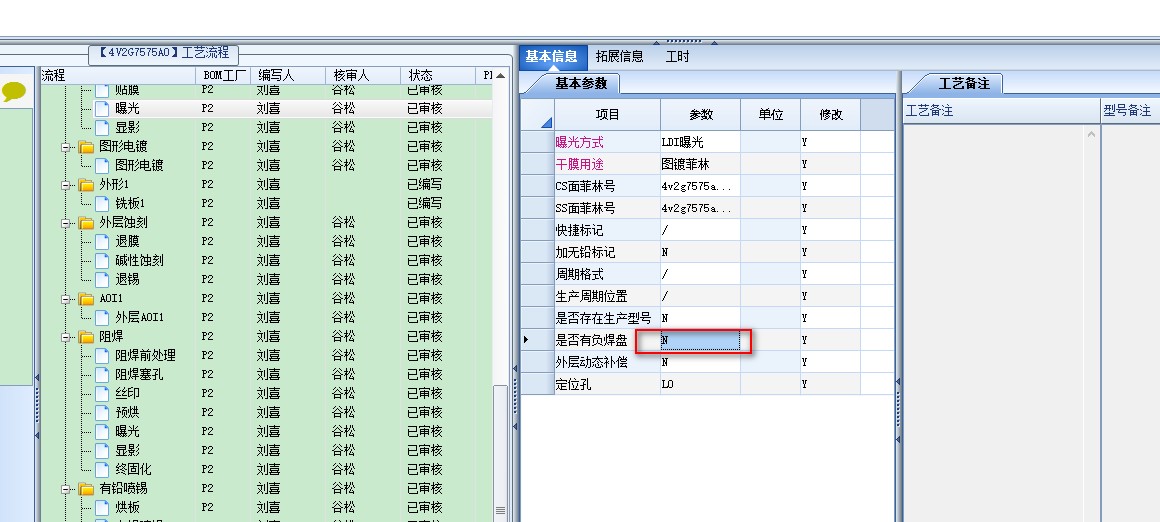
Task: Click the BOM工厂 column header
Action: 223,75
